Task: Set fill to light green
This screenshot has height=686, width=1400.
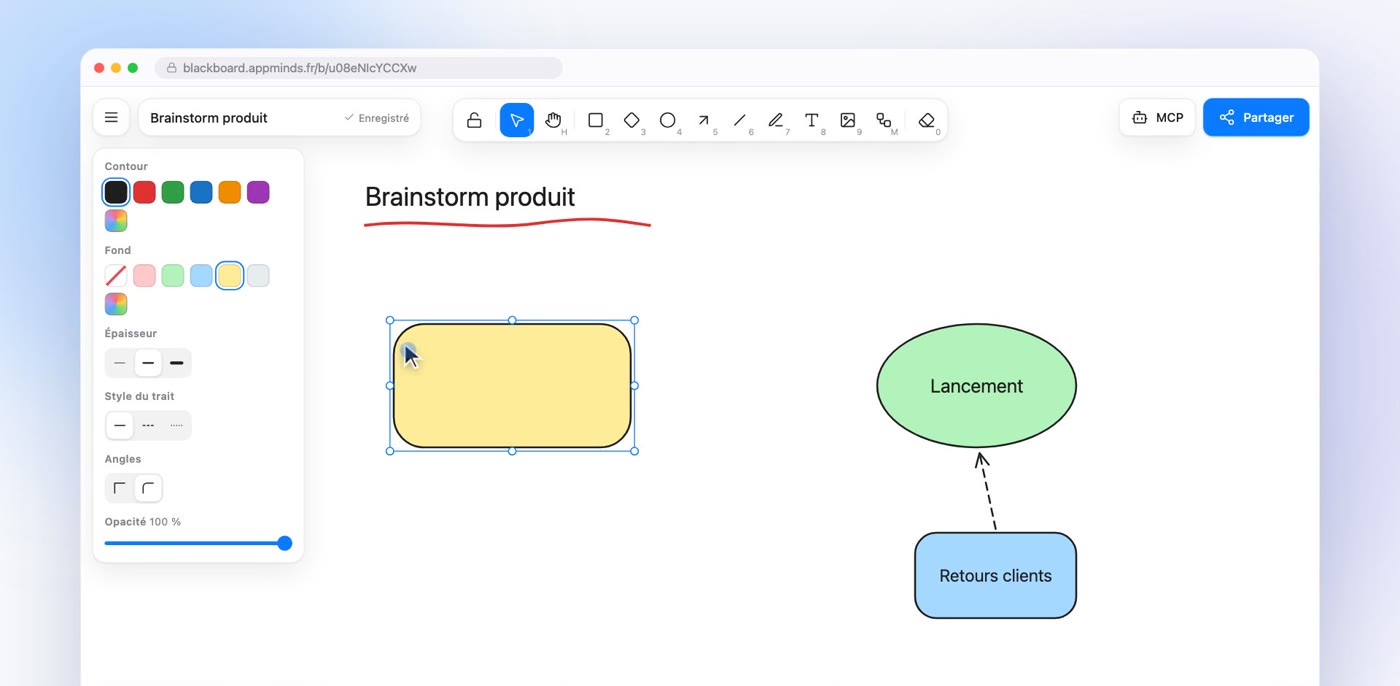Action: 173,276
